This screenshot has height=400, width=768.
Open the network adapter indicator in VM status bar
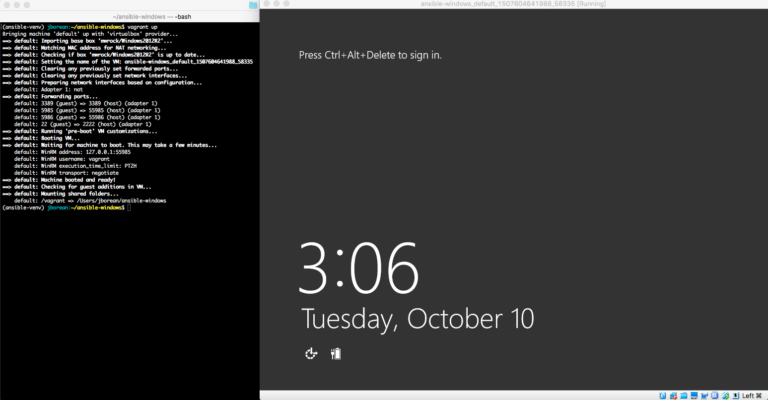click(x=673, y=396)
